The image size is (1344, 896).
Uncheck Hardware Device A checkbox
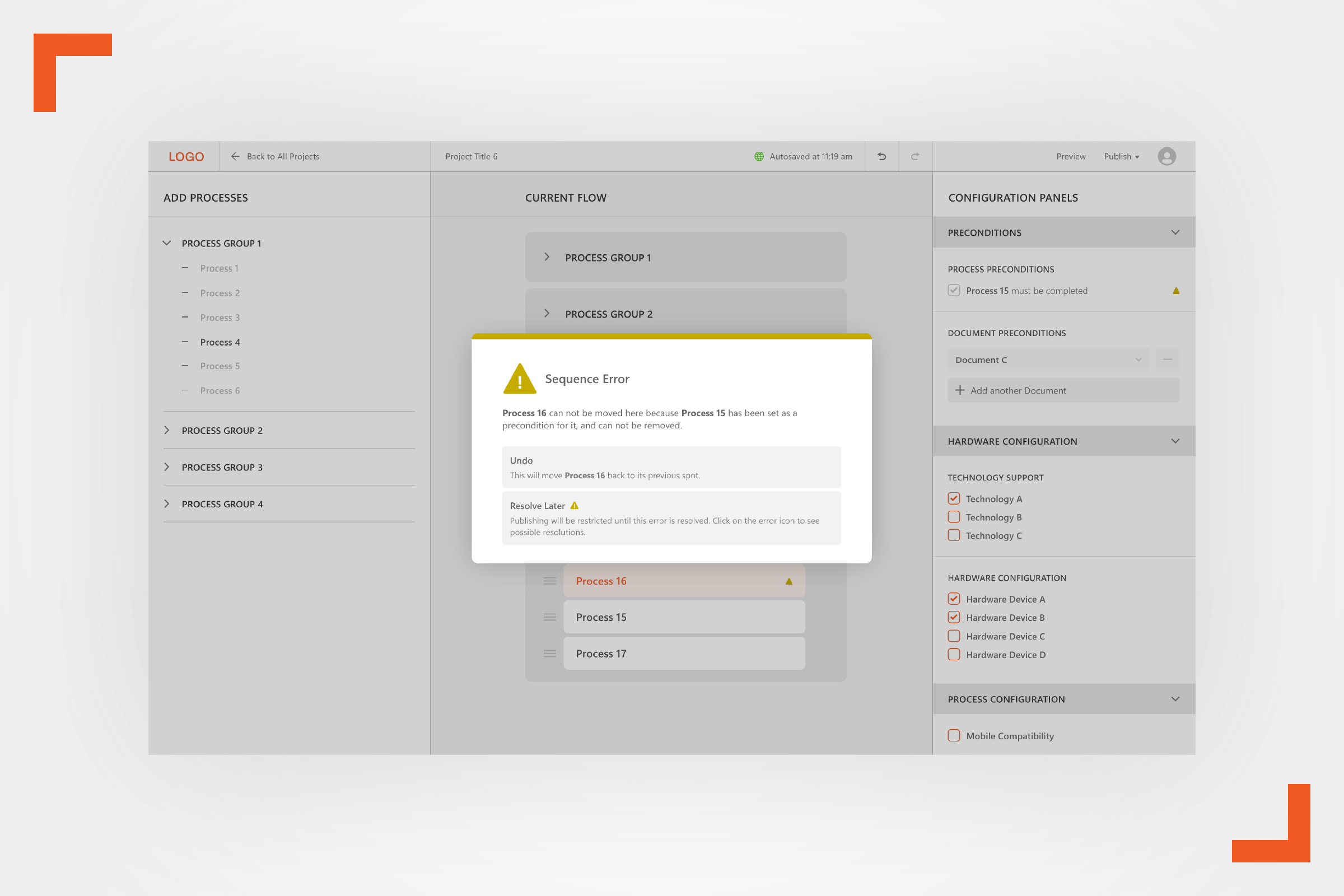coord(954,599)
